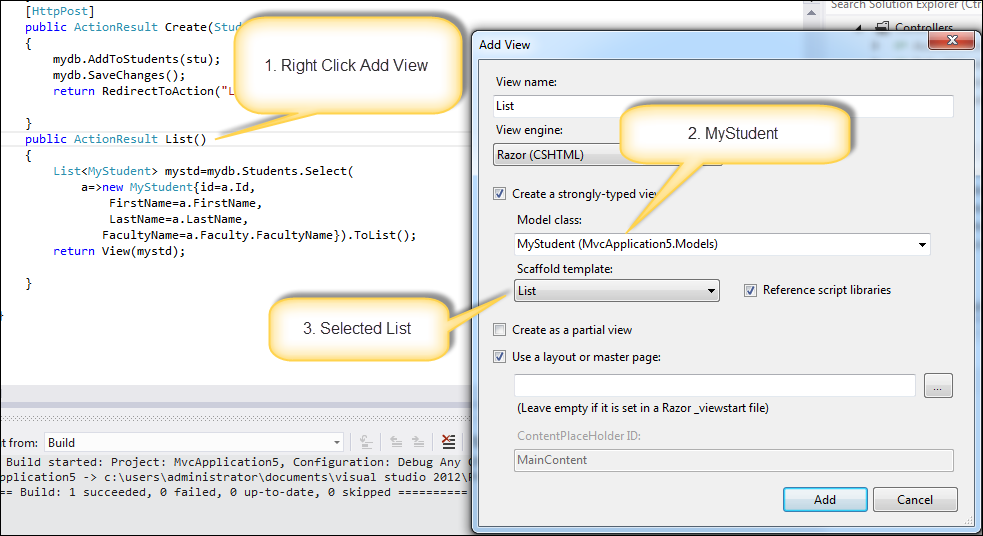
Task: Enable 'Create as a partial view' option
Action: [x=500, y=330]
